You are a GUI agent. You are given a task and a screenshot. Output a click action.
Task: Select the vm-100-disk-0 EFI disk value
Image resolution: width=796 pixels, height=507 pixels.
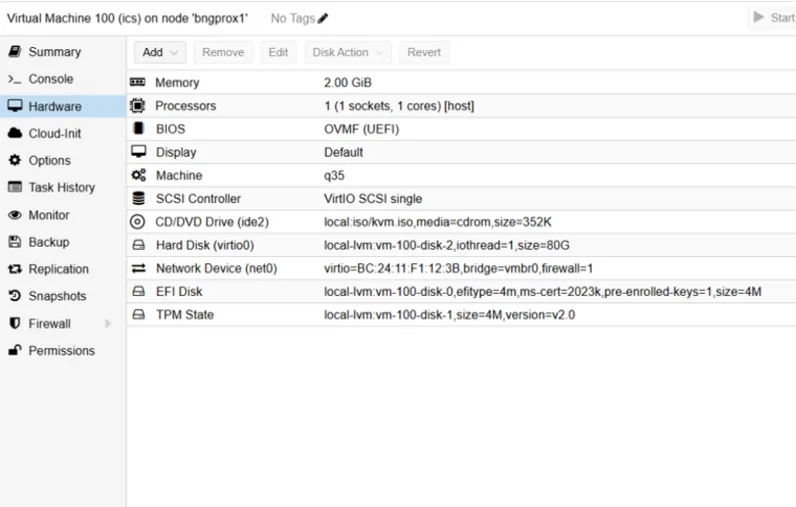pos(543,291)
